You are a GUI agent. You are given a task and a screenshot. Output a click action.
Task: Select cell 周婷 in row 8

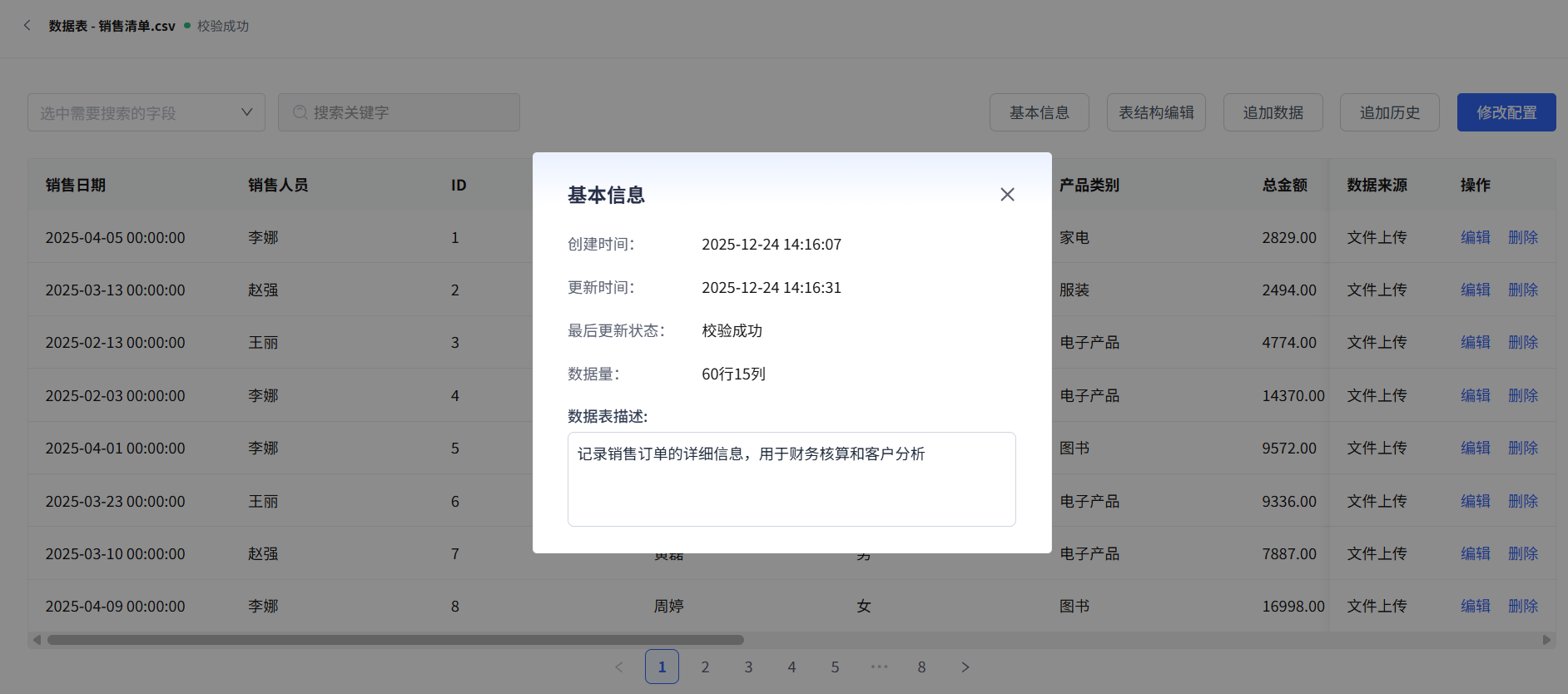click(x=668, y=606)
